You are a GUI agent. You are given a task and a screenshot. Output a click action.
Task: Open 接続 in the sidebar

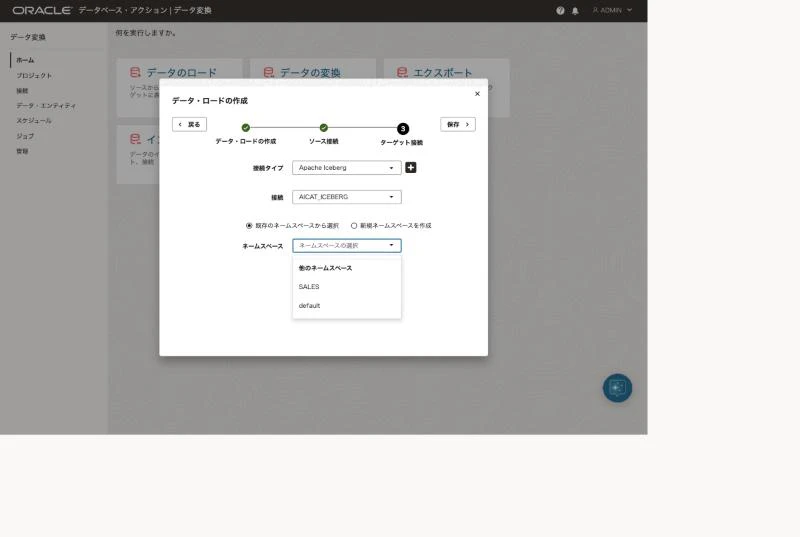click(22, 91)
